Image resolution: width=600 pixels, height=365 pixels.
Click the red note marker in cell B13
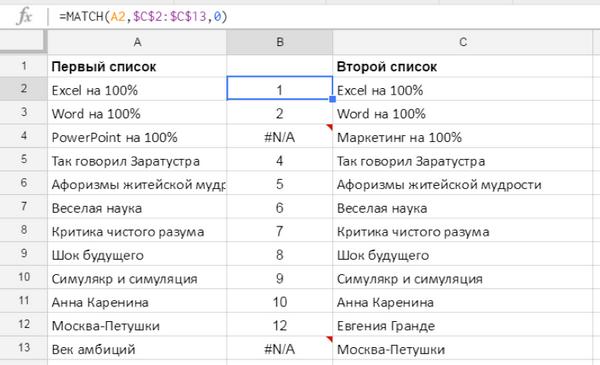329,339
